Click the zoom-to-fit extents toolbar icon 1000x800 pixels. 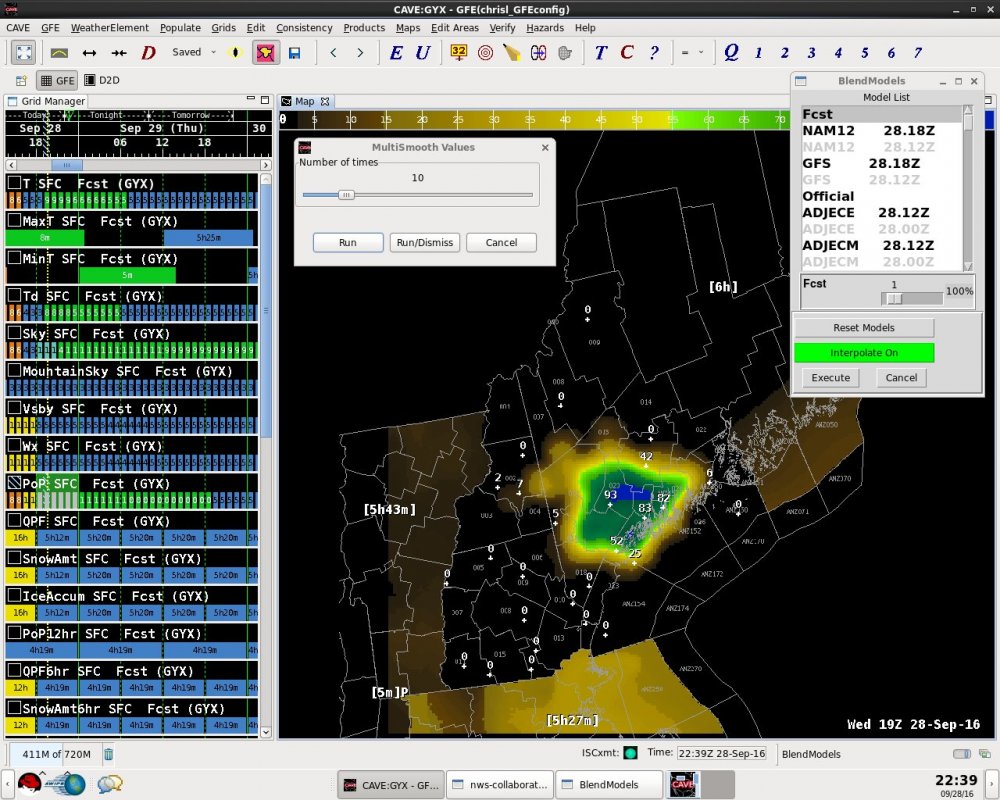24,52
